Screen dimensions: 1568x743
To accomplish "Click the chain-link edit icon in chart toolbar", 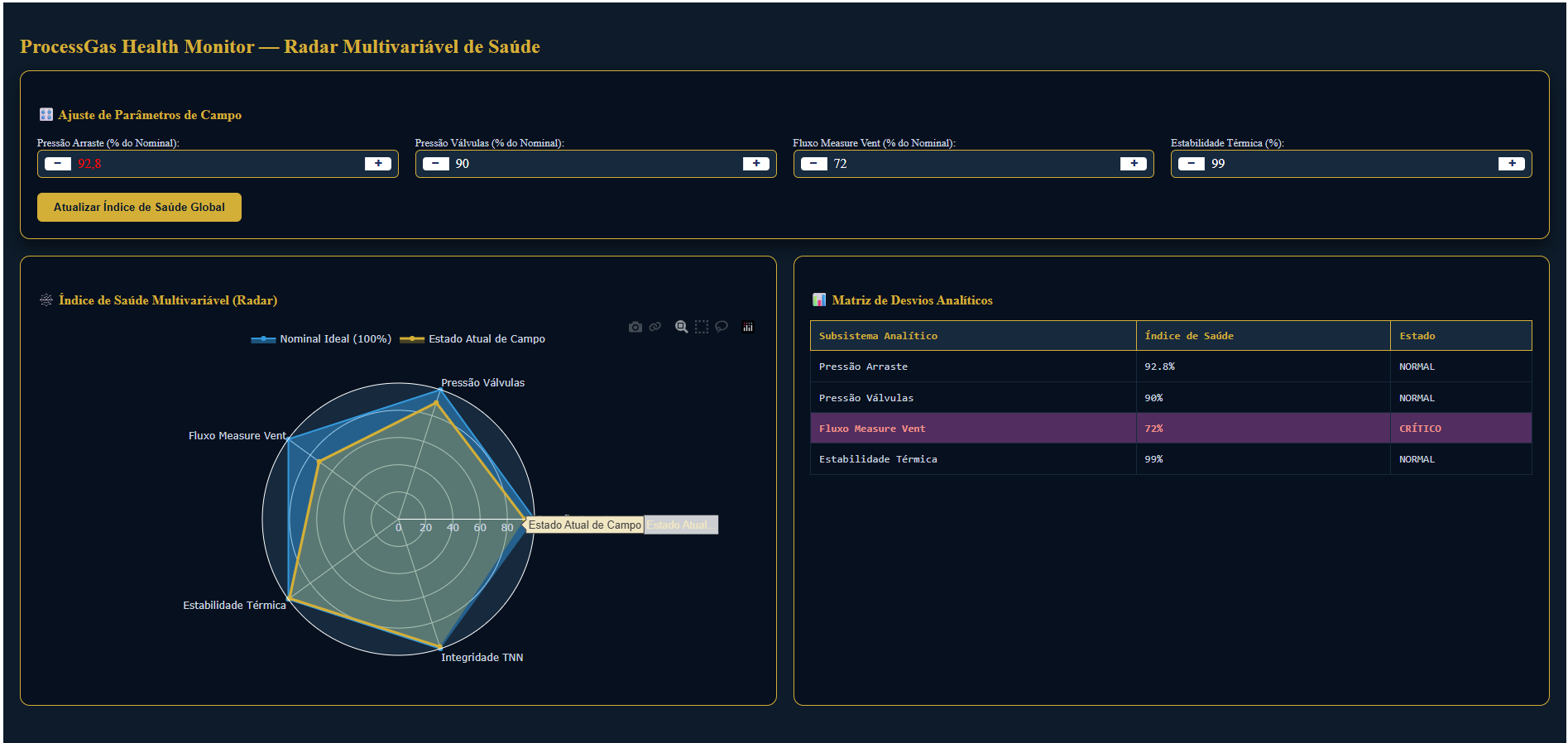I will pyautogui.click(x=655, y=327).
